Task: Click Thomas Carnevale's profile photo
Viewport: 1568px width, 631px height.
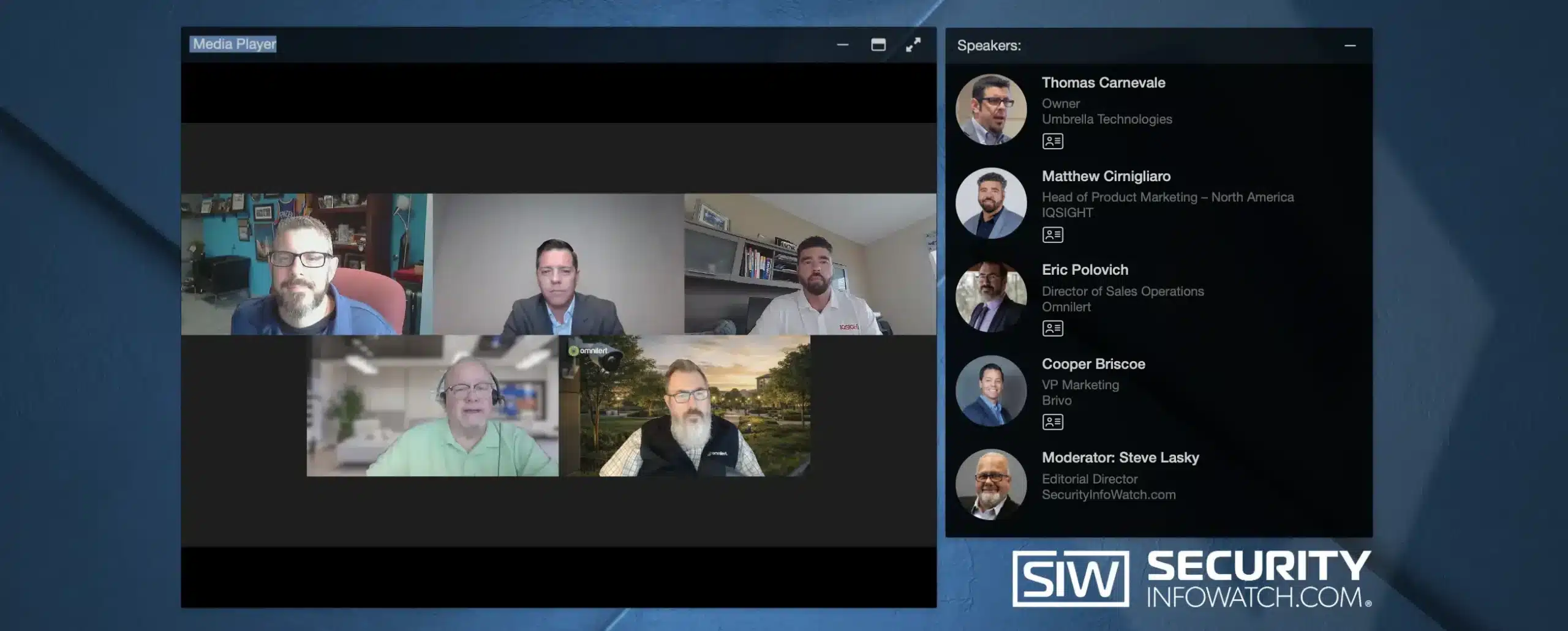Action: point(990,110)
